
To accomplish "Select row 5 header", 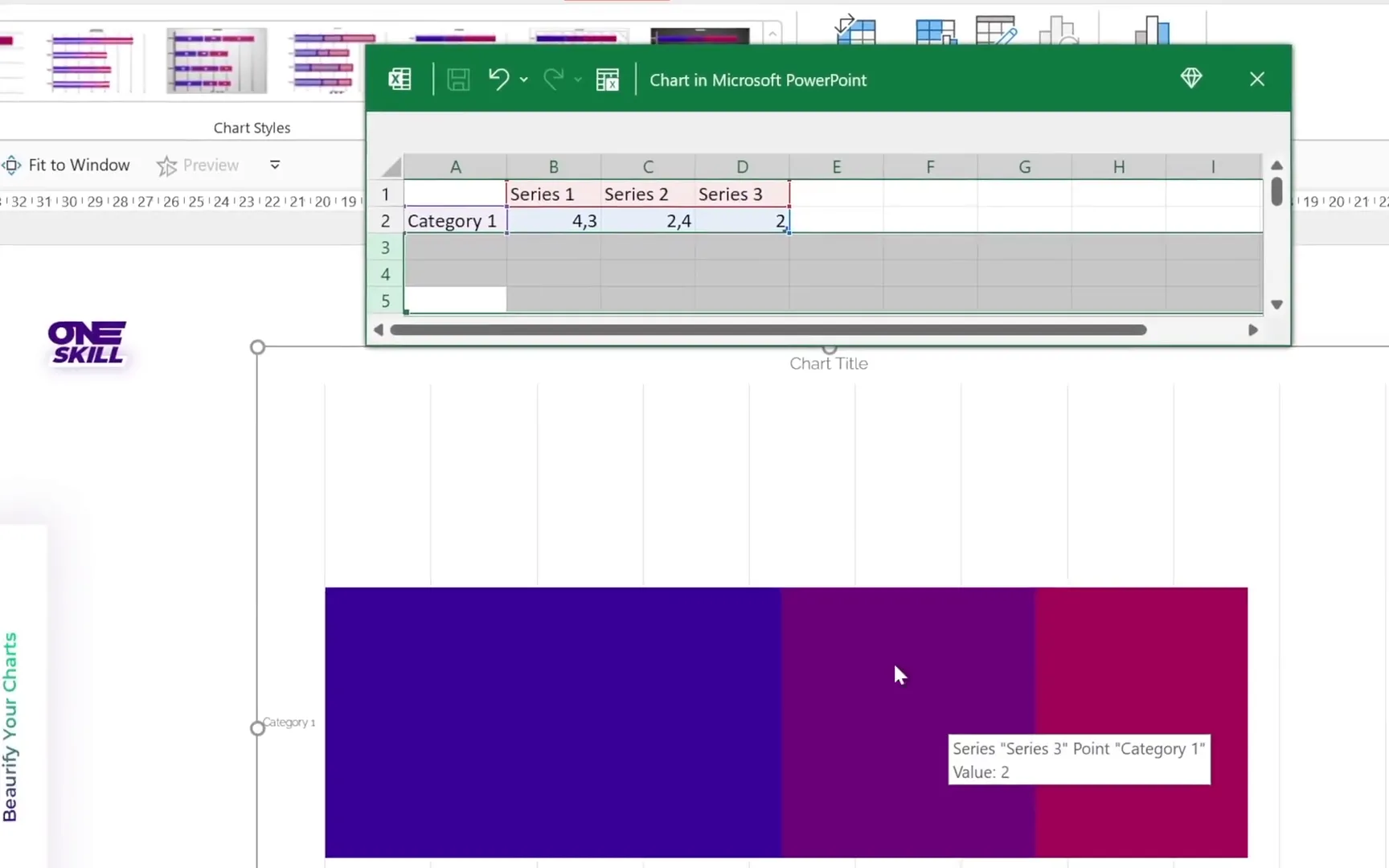I will click(x=386, y=301).
